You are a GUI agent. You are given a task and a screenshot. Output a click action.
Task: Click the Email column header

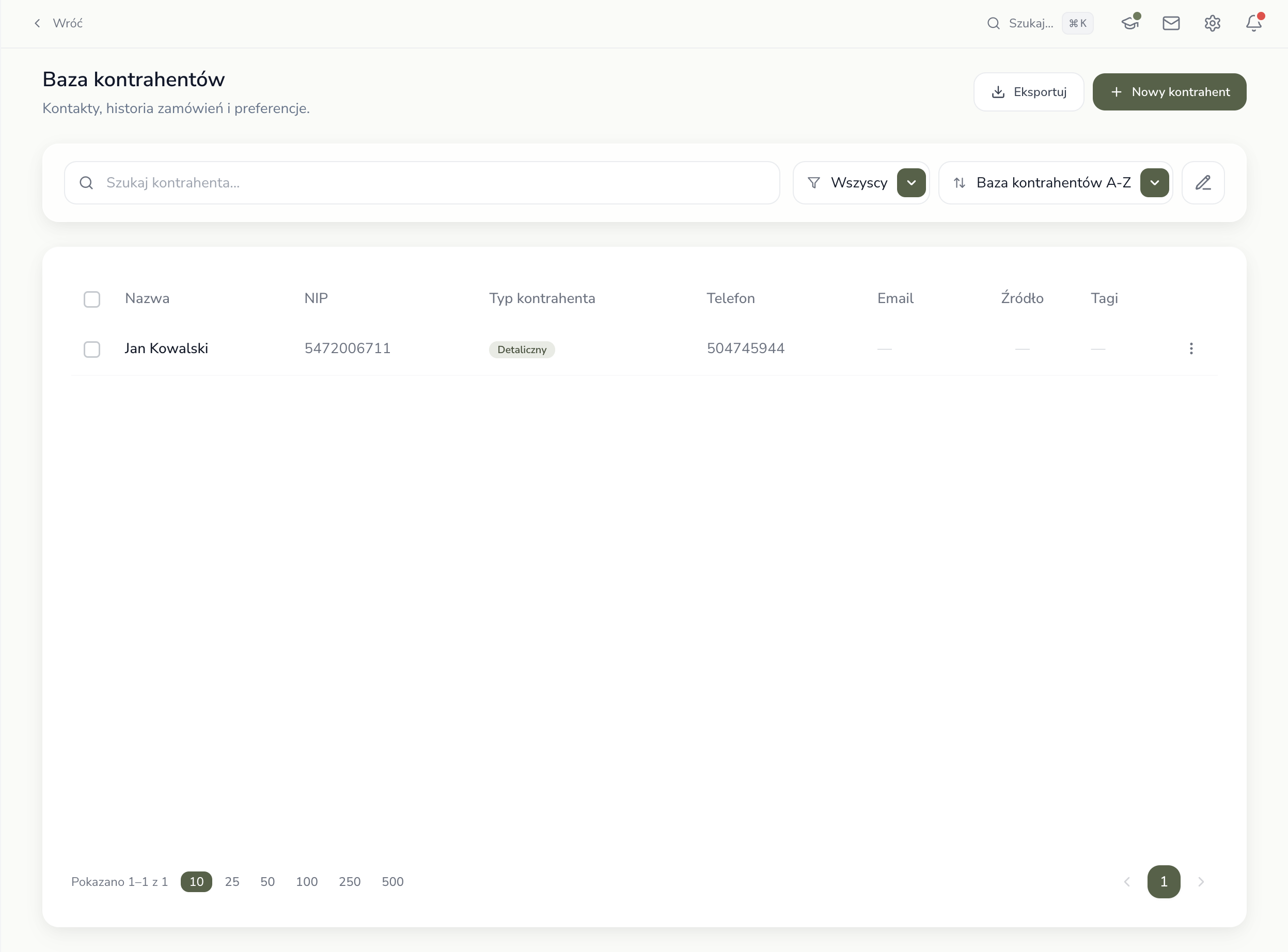(896, 298)
